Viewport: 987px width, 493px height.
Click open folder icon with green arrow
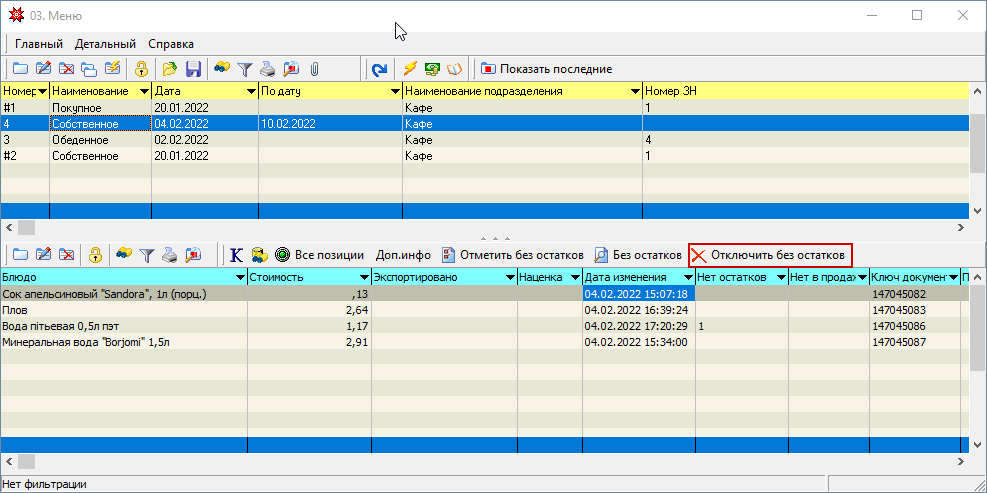click(169, 69)
